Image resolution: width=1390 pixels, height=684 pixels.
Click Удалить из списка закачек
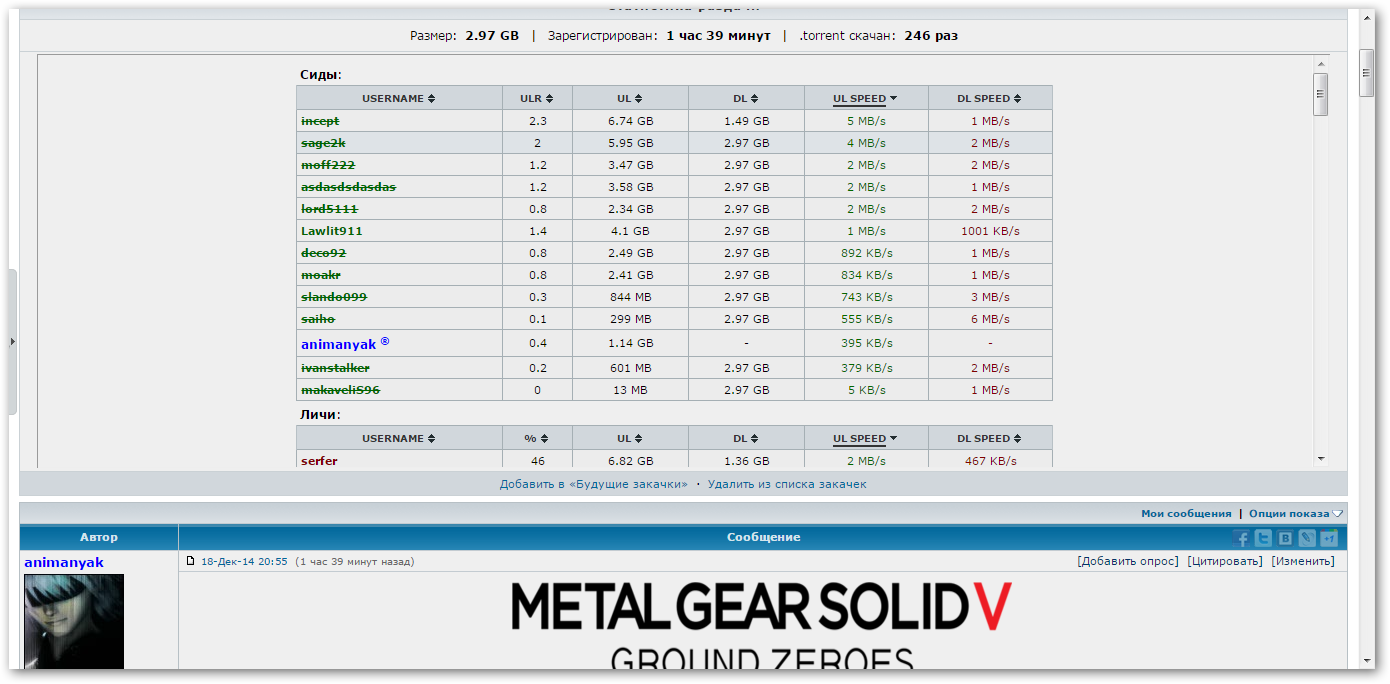(x=787, y=484)
